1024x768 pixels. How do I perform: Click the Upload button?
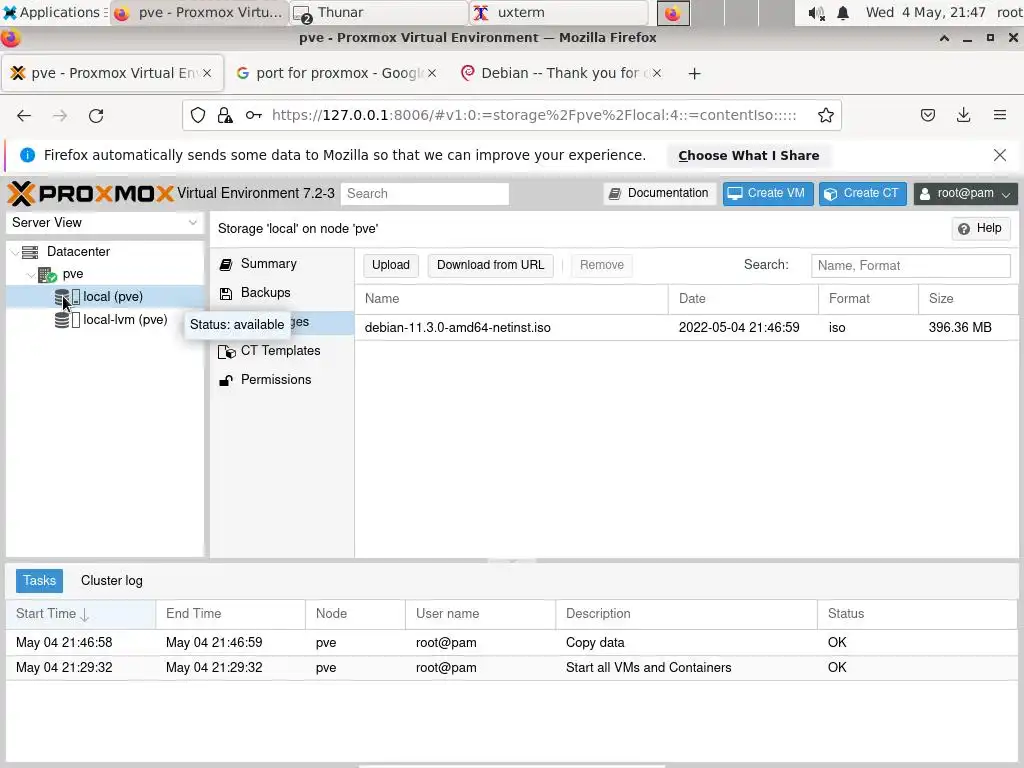click(391, 265)
